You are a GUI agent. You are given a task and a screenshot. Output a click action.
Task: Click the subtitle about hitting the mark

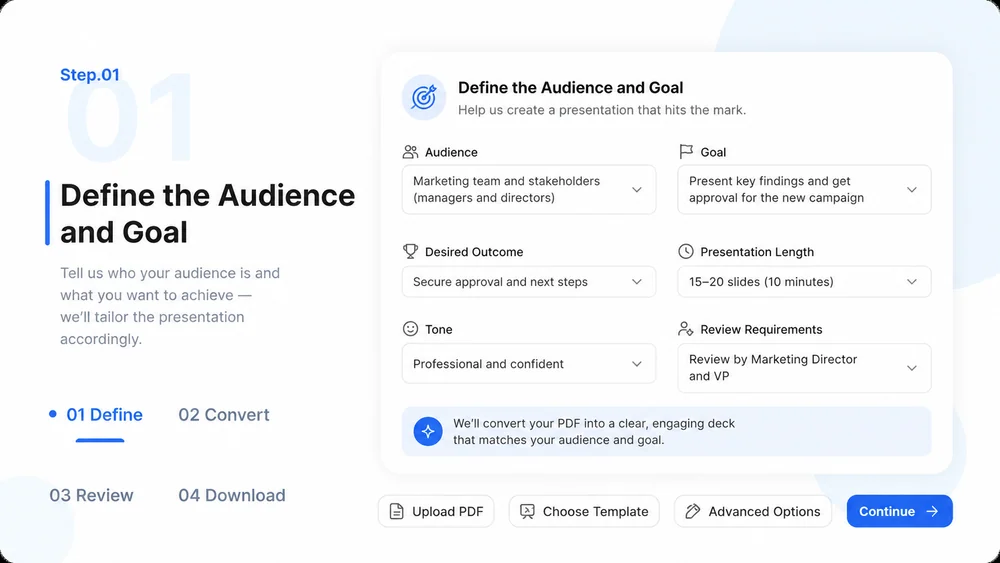[x=602, y=110]
